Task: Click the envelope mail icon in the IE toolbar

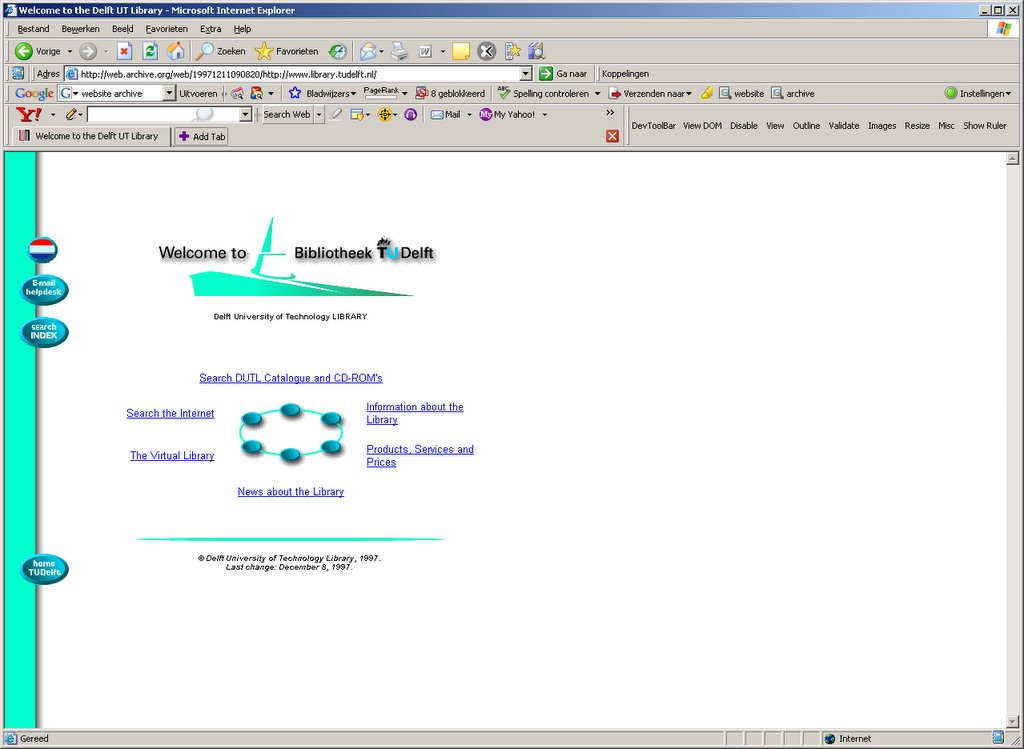Action: pos(368,51)
